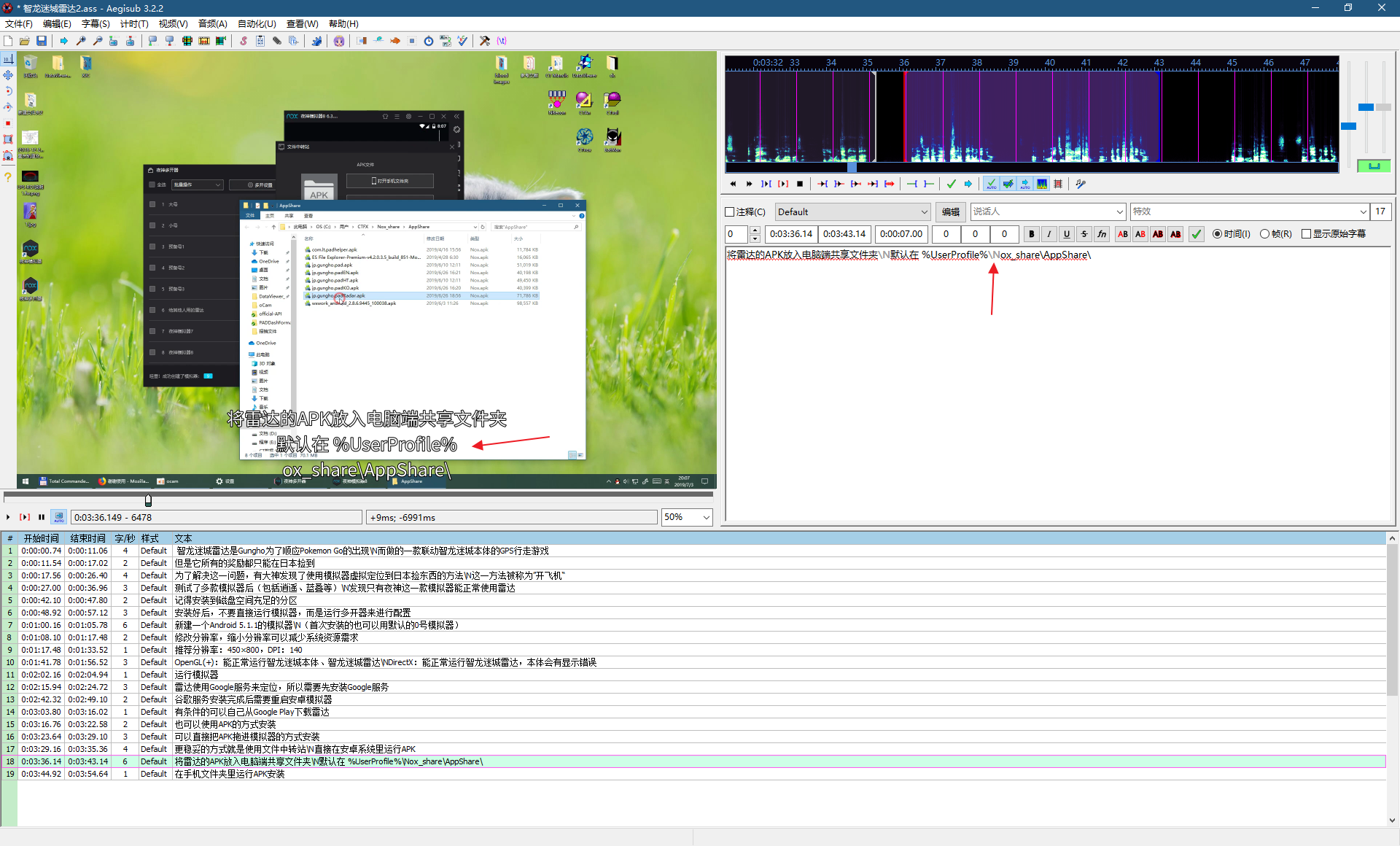Switch audio view to spectrum analyzer mode

tap(1041, 184)
